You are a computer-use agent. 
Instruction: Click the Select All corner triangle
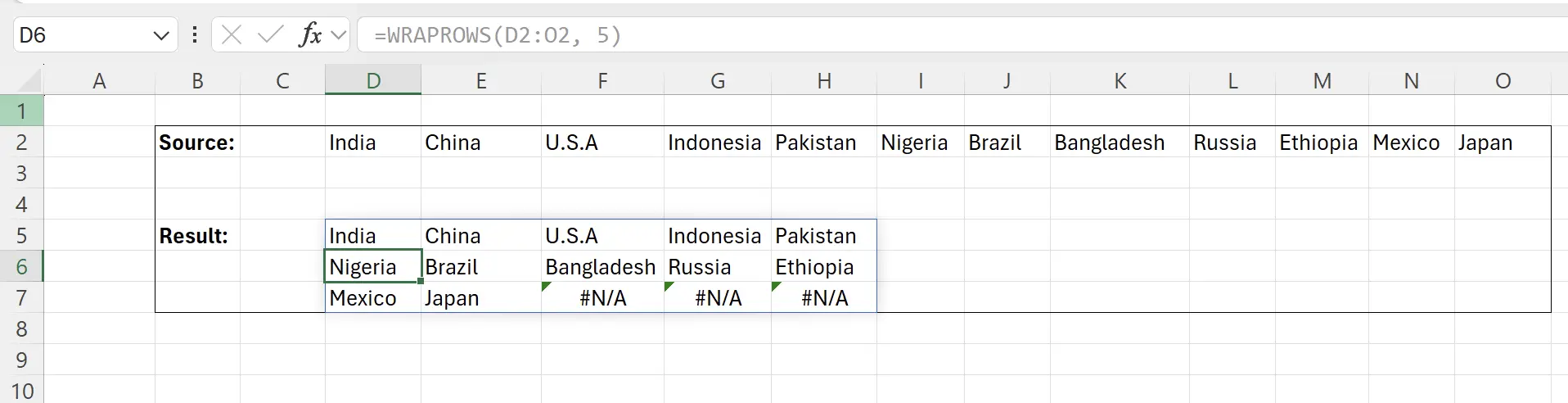29,80
